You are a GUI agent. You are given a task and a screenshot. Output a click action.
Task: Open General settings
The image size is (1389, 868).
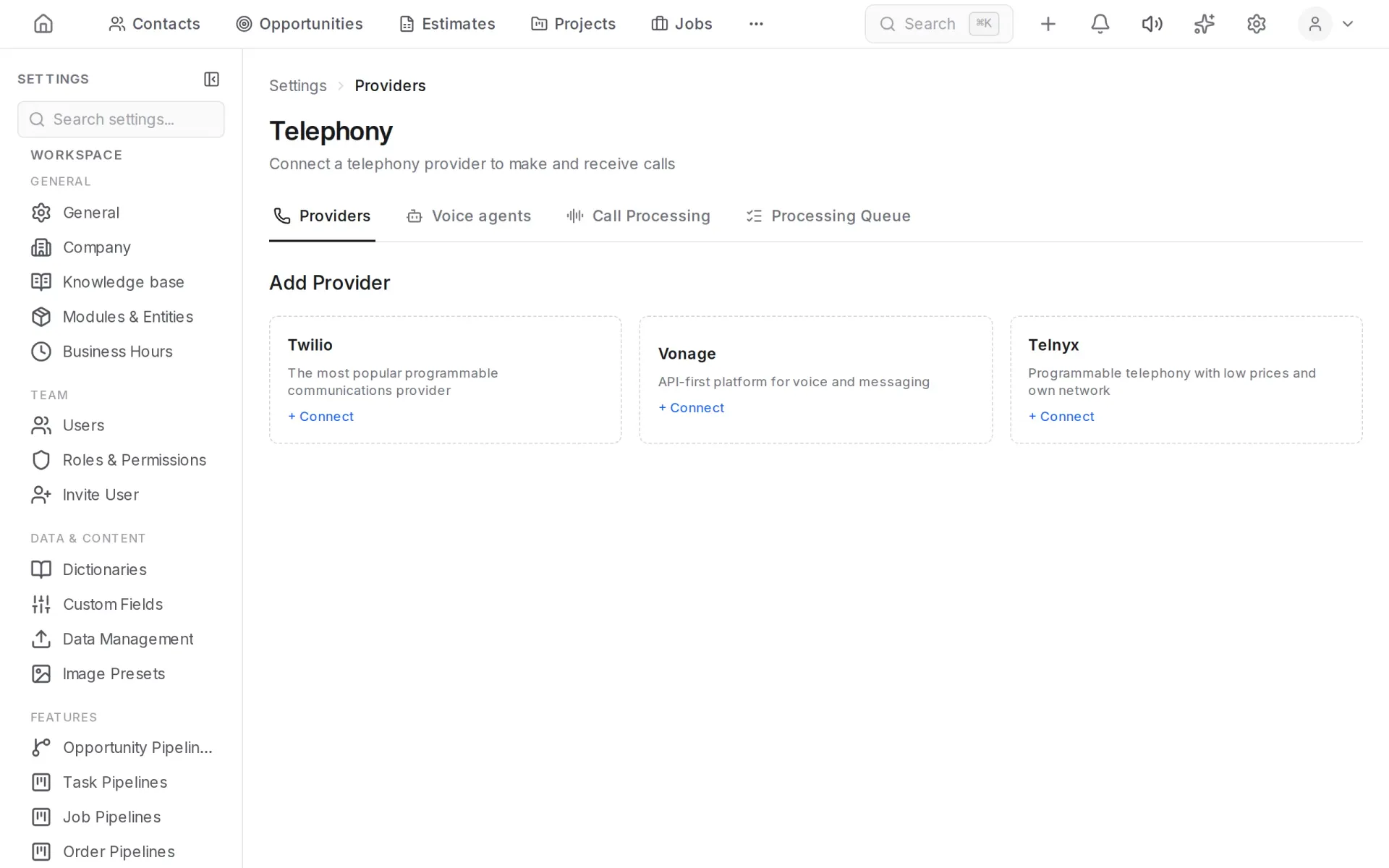tap(121, 213)
